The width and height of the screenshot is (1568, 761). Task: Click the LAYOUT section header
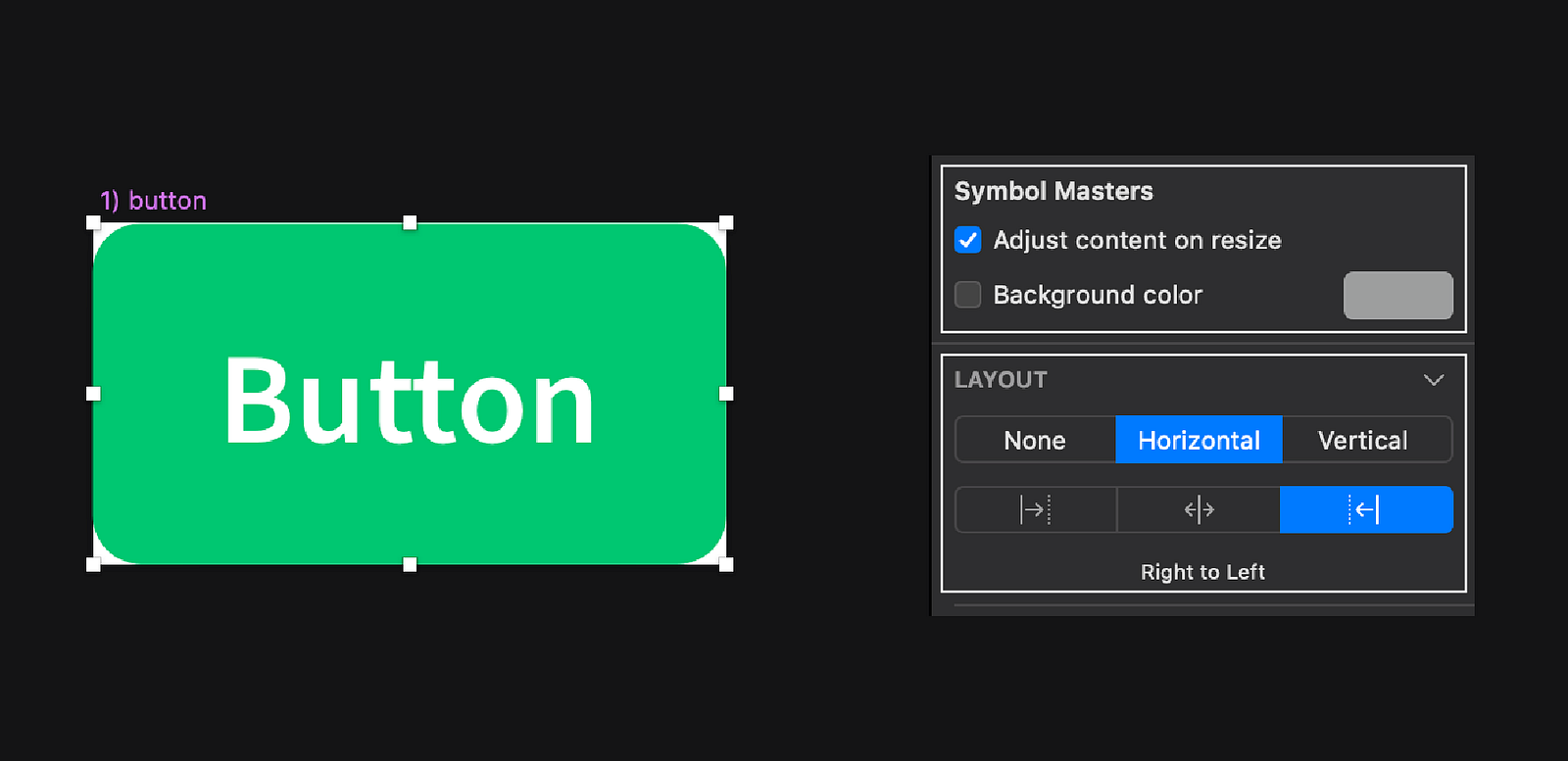tap(1001, 380)
